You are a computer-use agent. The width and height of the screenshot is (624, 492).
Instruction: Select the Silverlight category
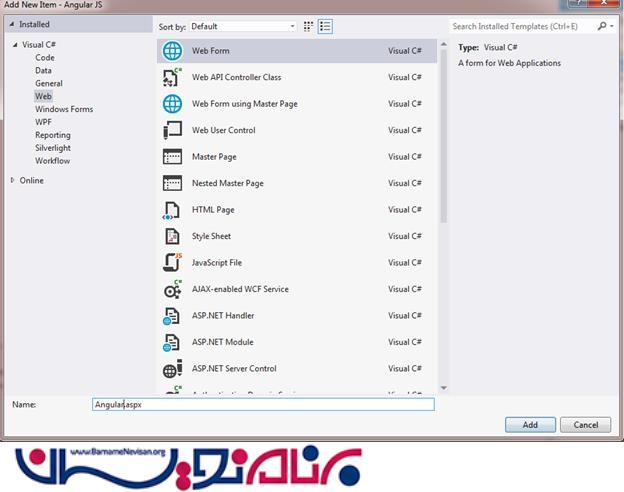(x=53, y=148)
